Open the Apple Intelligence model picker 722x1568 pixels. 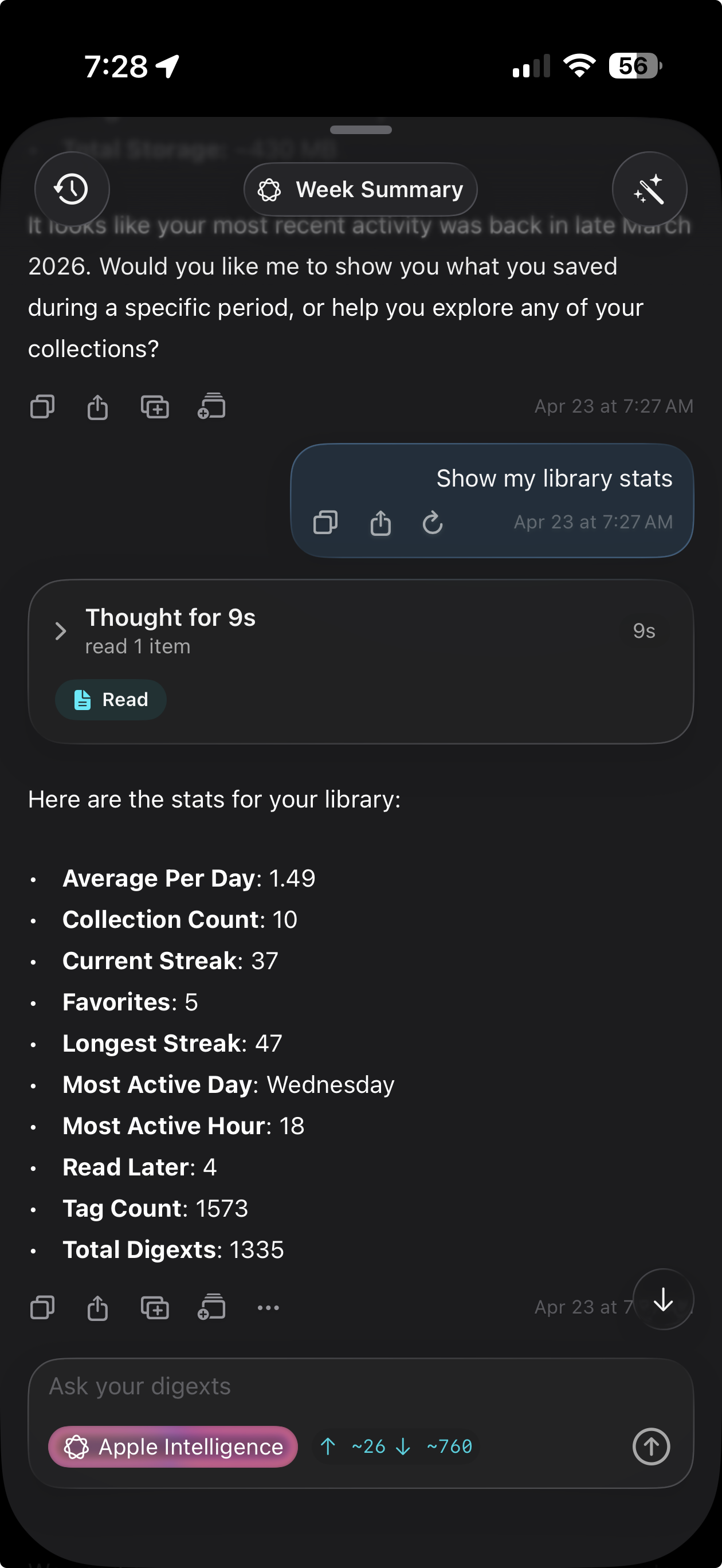coord(173,1447)
